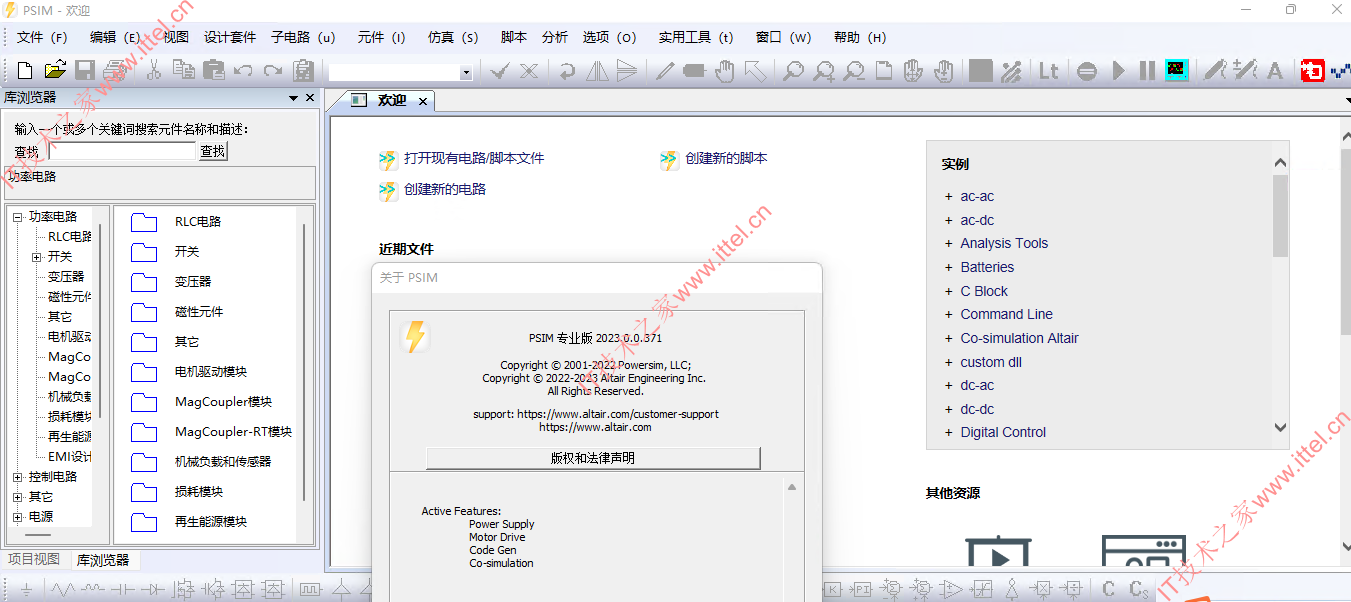The image size is (1351, 602).
Task: Click 创建新的脚本 link
Action: 726,158
